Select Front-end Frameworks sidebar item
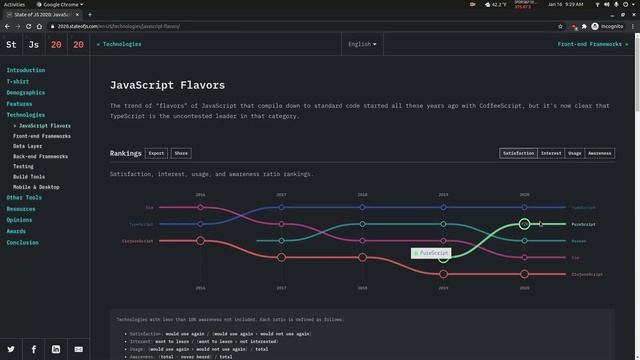Image resolution: width=640 pixels, height=360 pixels. [42, 136]
